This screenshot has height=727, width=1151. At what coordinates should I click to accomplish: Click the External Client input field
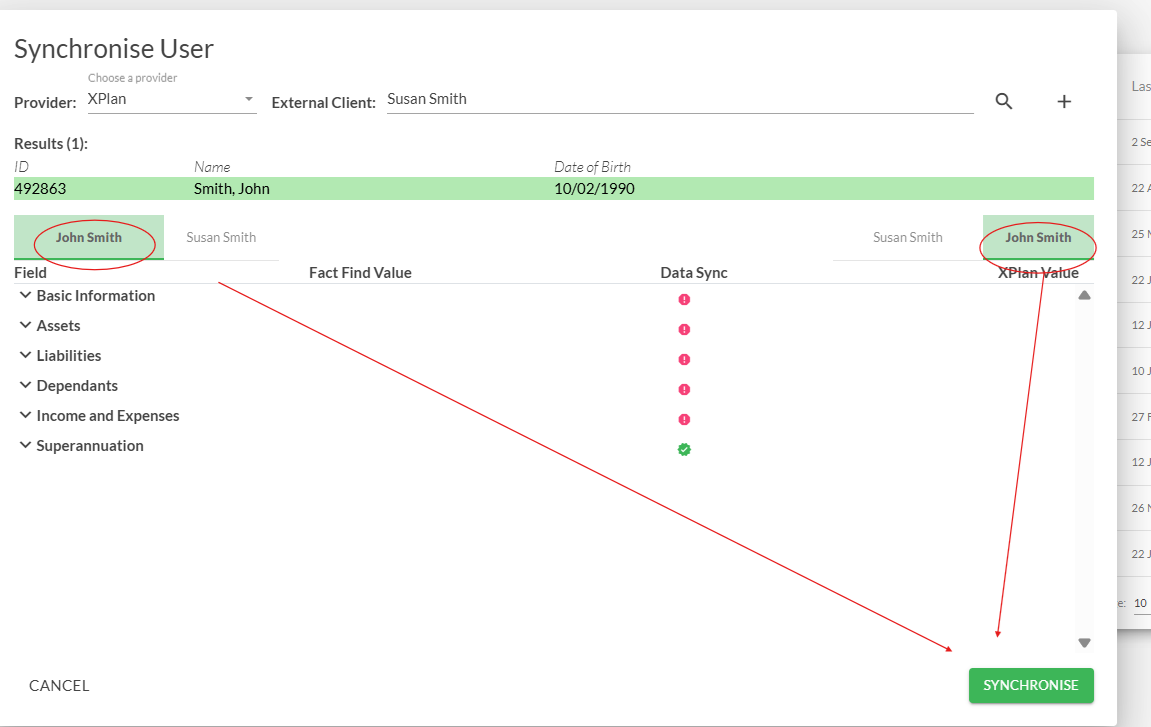680,100
